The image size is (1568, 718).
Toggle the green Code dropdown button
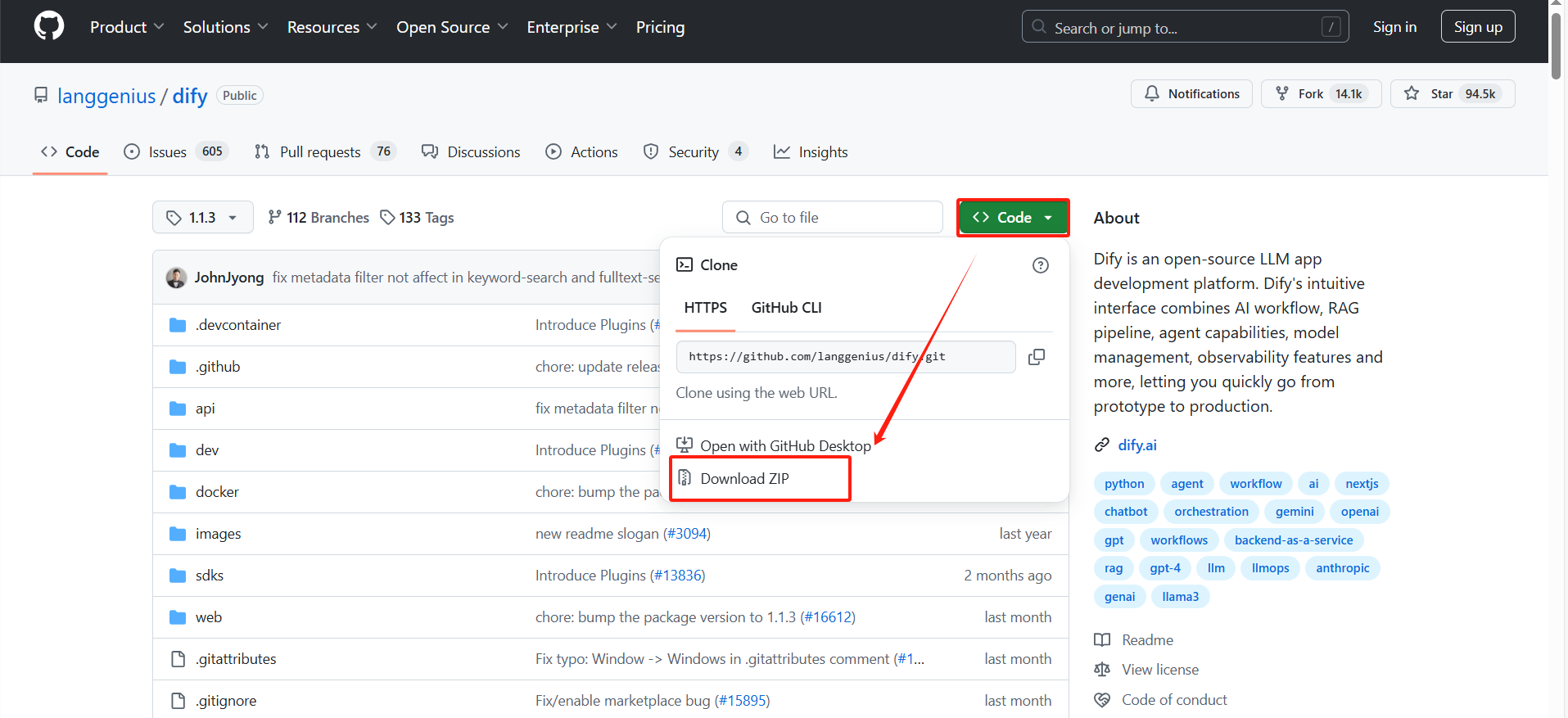(1013, 217)
